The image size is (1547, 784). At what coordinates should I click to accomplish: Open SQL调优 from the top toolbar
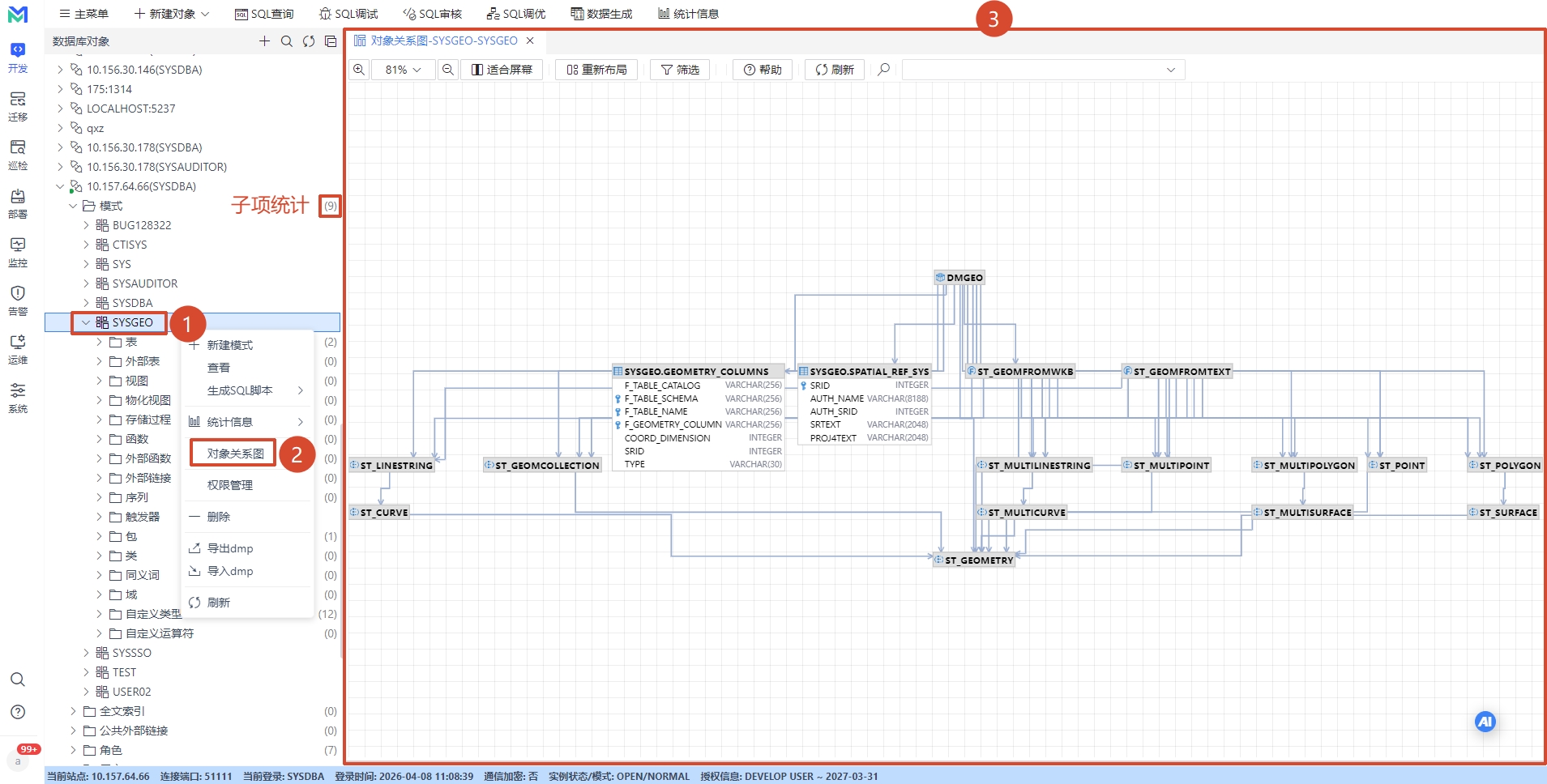pyautogui.click(x=516, y=14)
